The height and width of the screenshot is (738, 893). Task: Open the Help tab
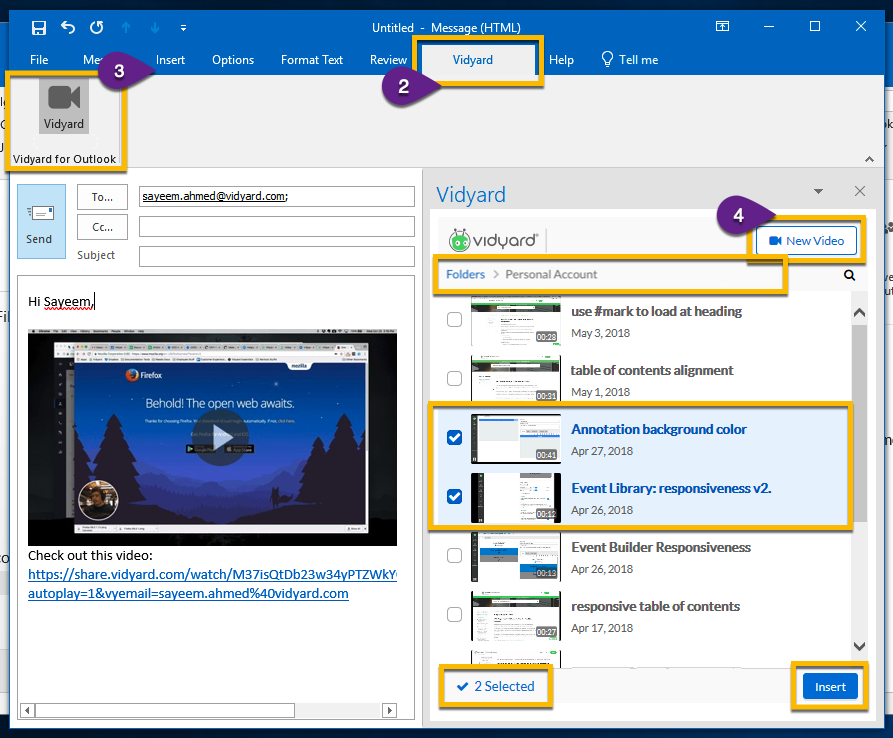(x=561, y=60)
